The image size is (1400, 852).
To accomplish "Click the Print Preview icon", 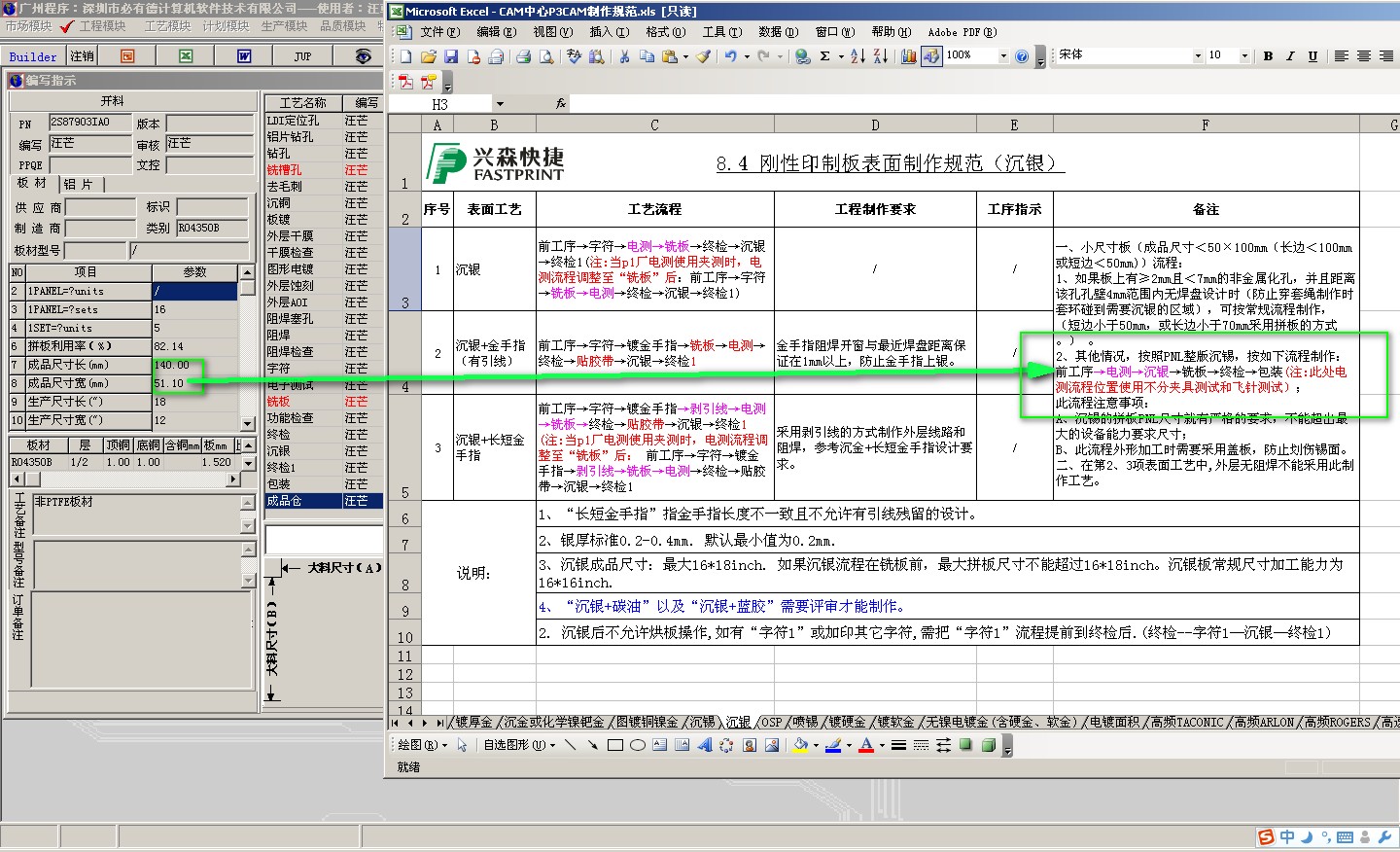I will (545, 56).
